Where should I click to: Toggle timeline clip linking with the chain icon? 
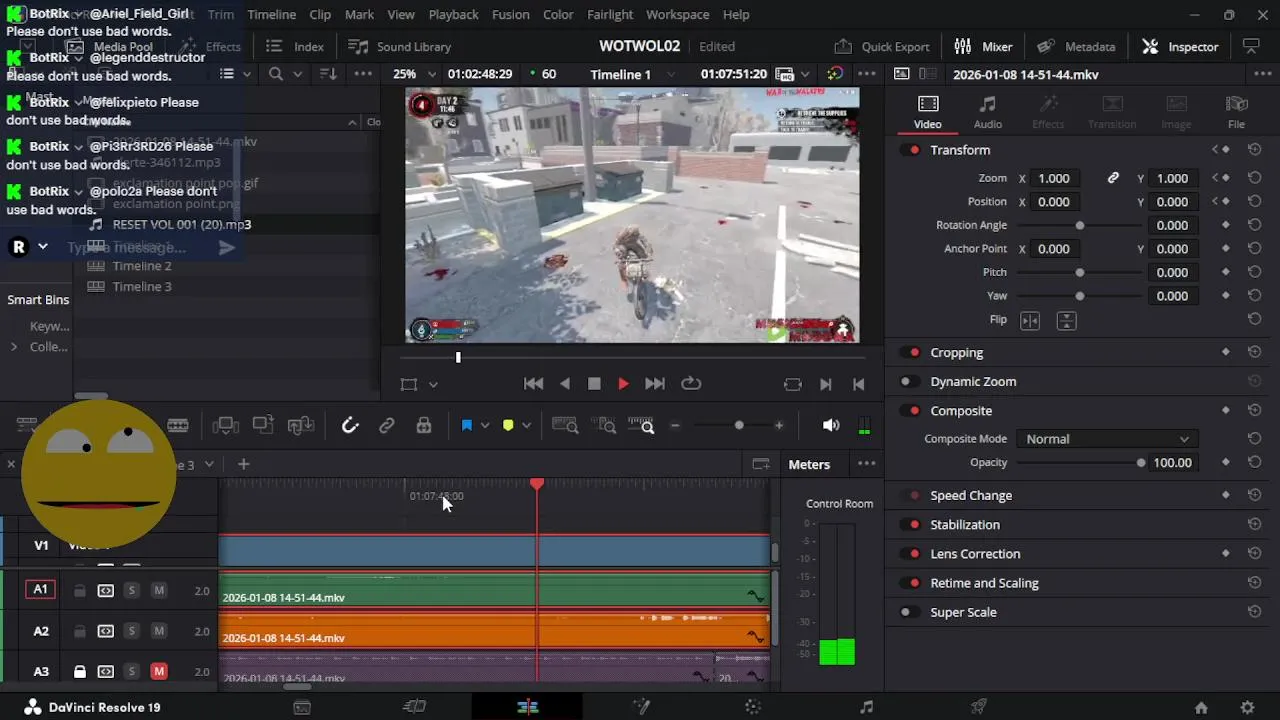tap(387, 426)
